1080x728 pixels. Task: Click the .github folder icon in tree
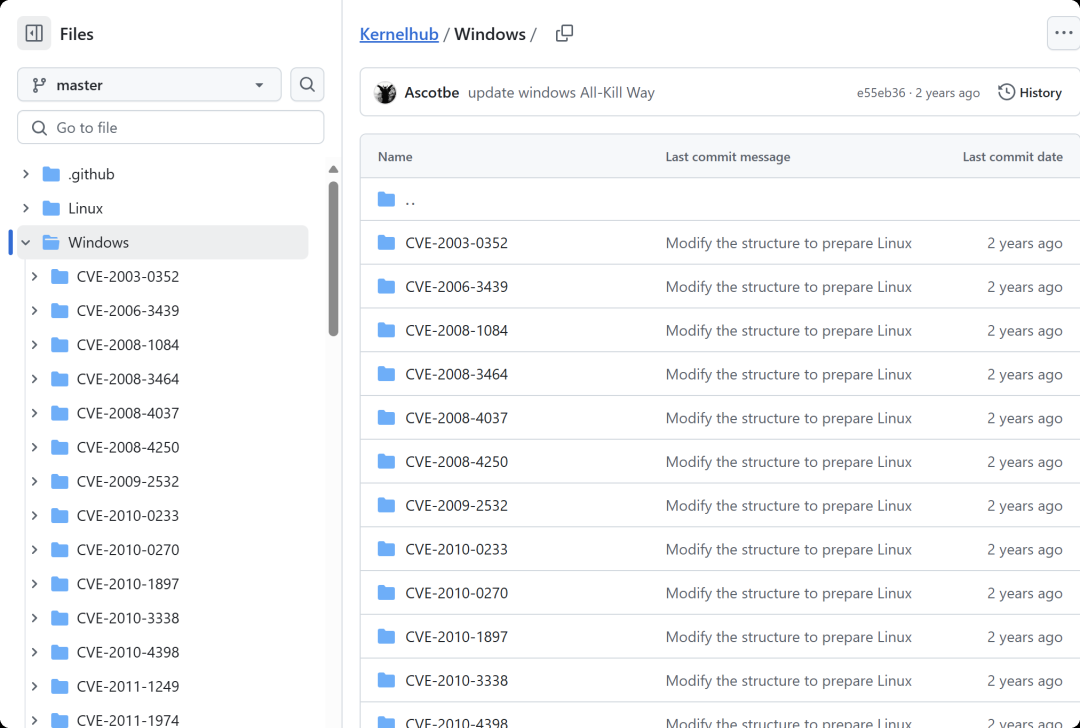(x=51, y=174)
